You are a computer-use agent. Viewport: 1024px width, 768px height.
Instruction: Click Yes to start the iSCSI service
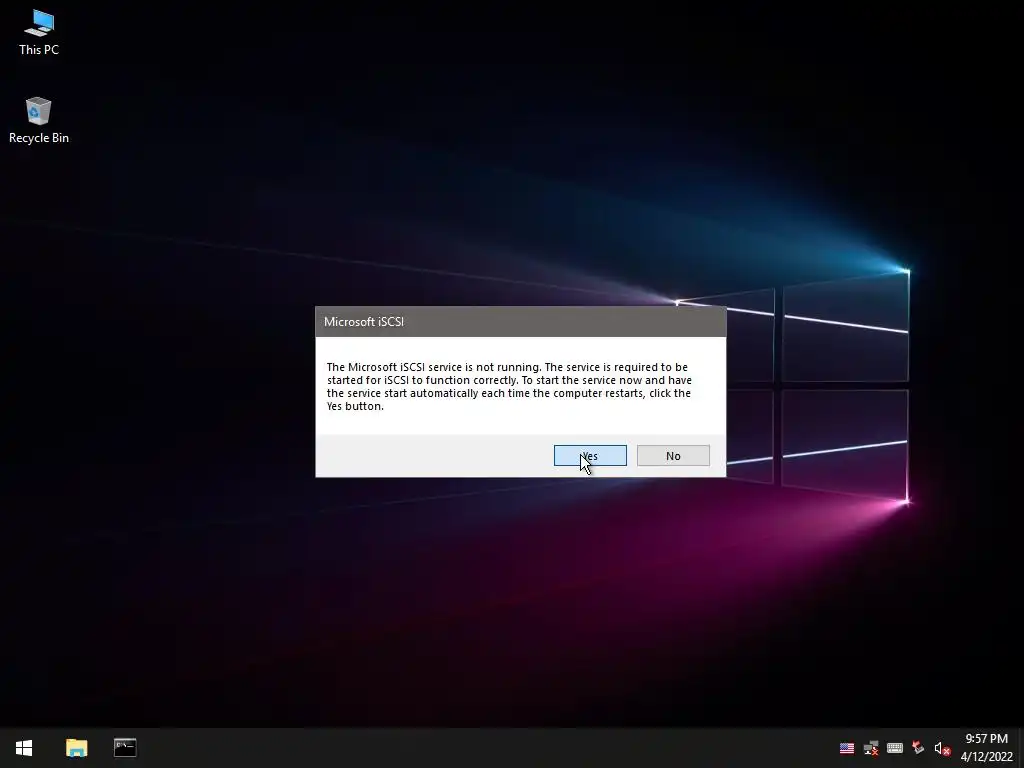590,456
